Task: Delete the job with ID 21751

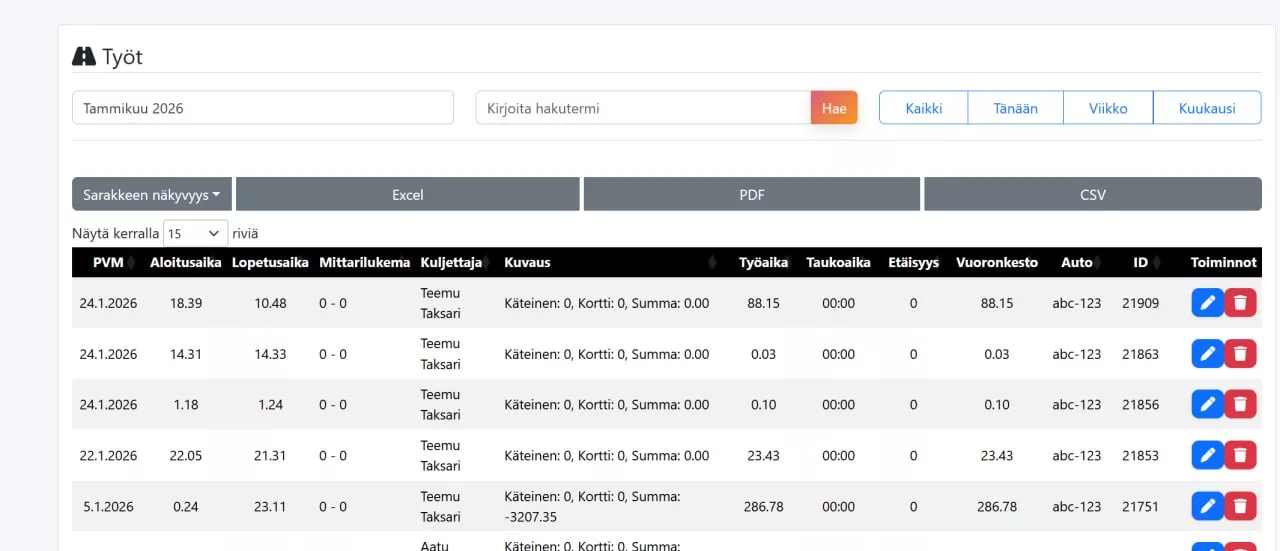Action: point(1241,507)
